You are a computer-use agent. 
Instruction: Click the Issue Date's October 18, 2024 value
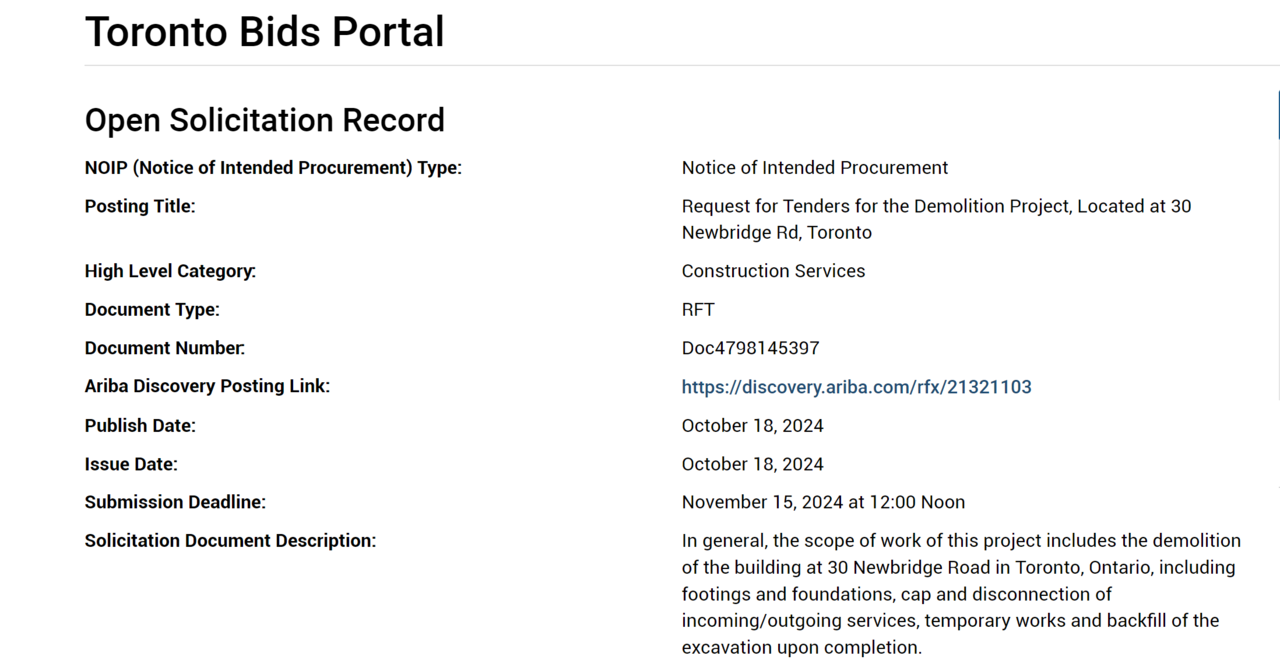click(x=752, y=465)
